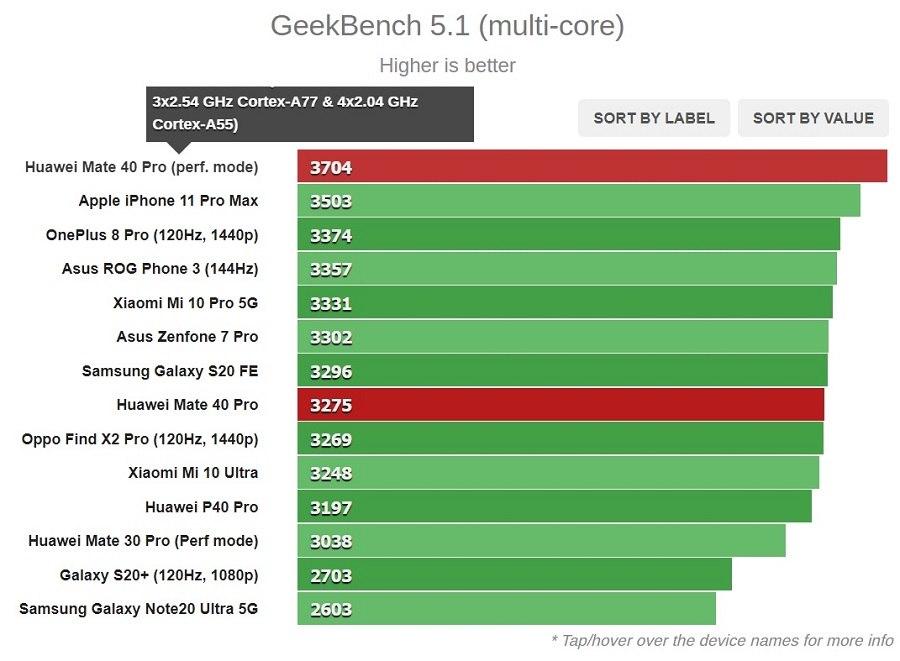Click the Cortex-A77 tooltip box
900x661 pixels.
[x=310, y=113]
